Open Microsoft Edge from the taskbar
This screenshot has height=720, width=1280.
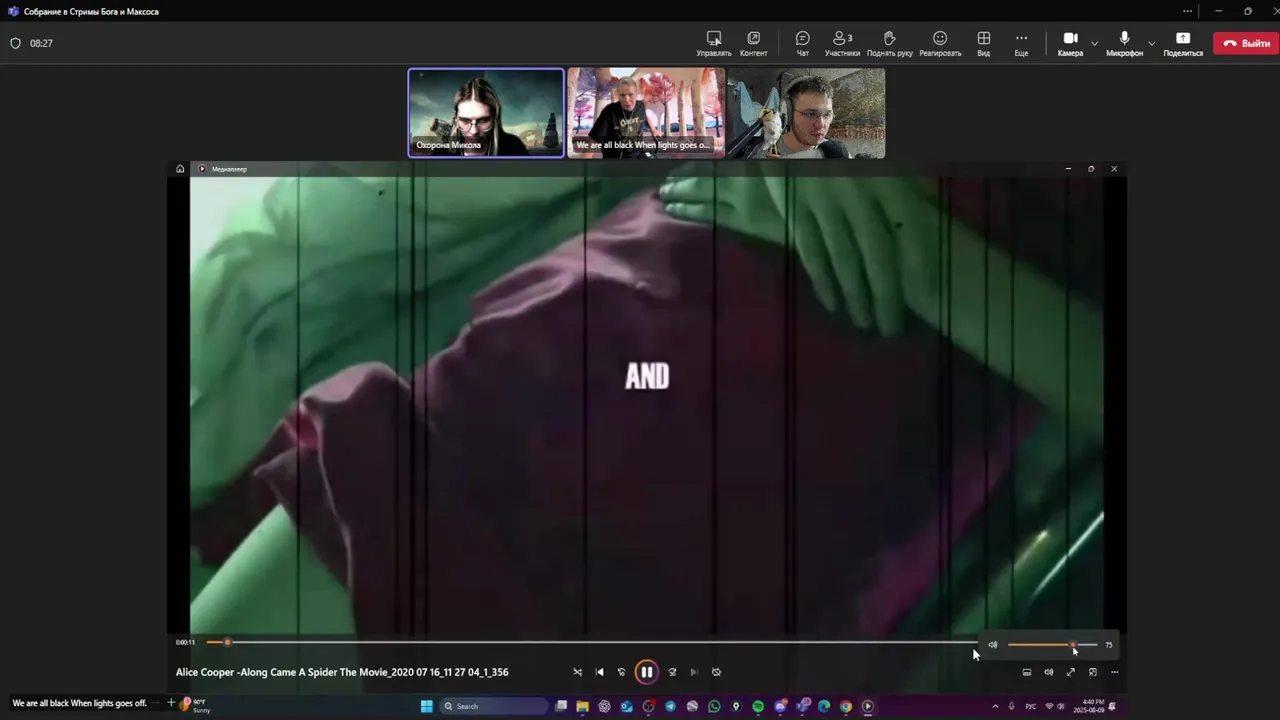point(824,706)
